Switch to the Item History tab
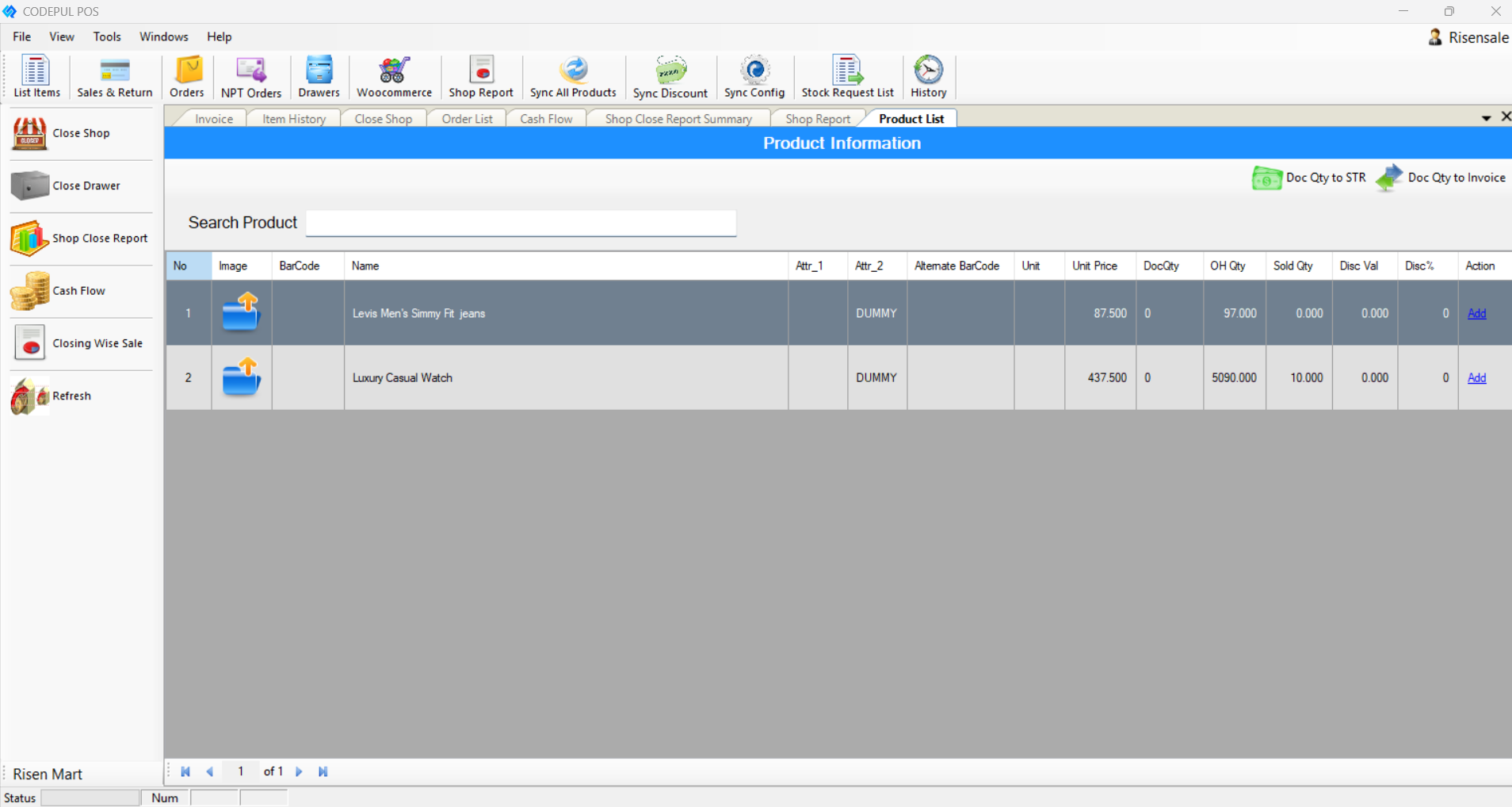 point(292,117)
